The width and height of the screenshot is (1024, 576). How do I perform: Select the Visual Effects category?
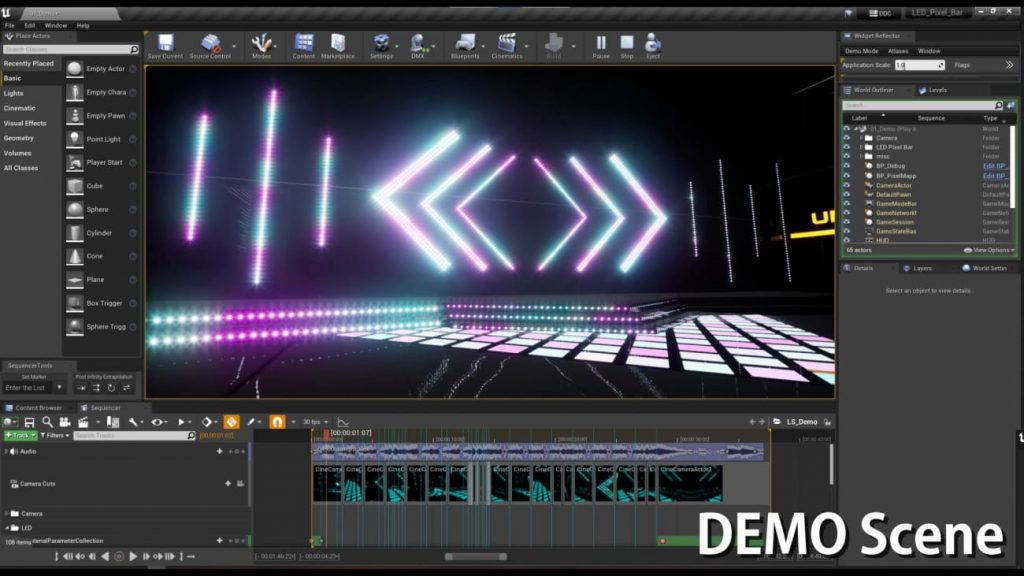(25, 123)
